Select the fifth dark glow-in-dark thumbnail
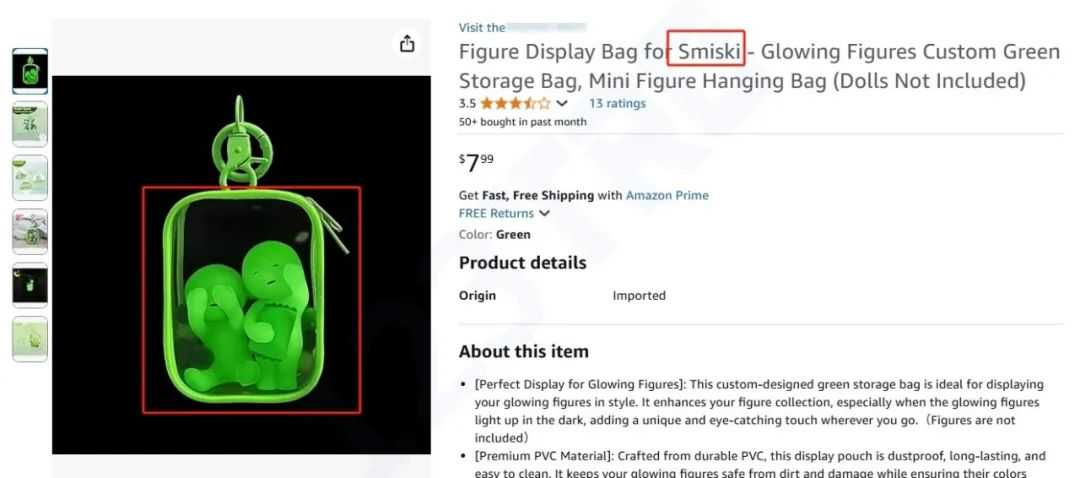The image size is (1080, 478). pos(30,285)
